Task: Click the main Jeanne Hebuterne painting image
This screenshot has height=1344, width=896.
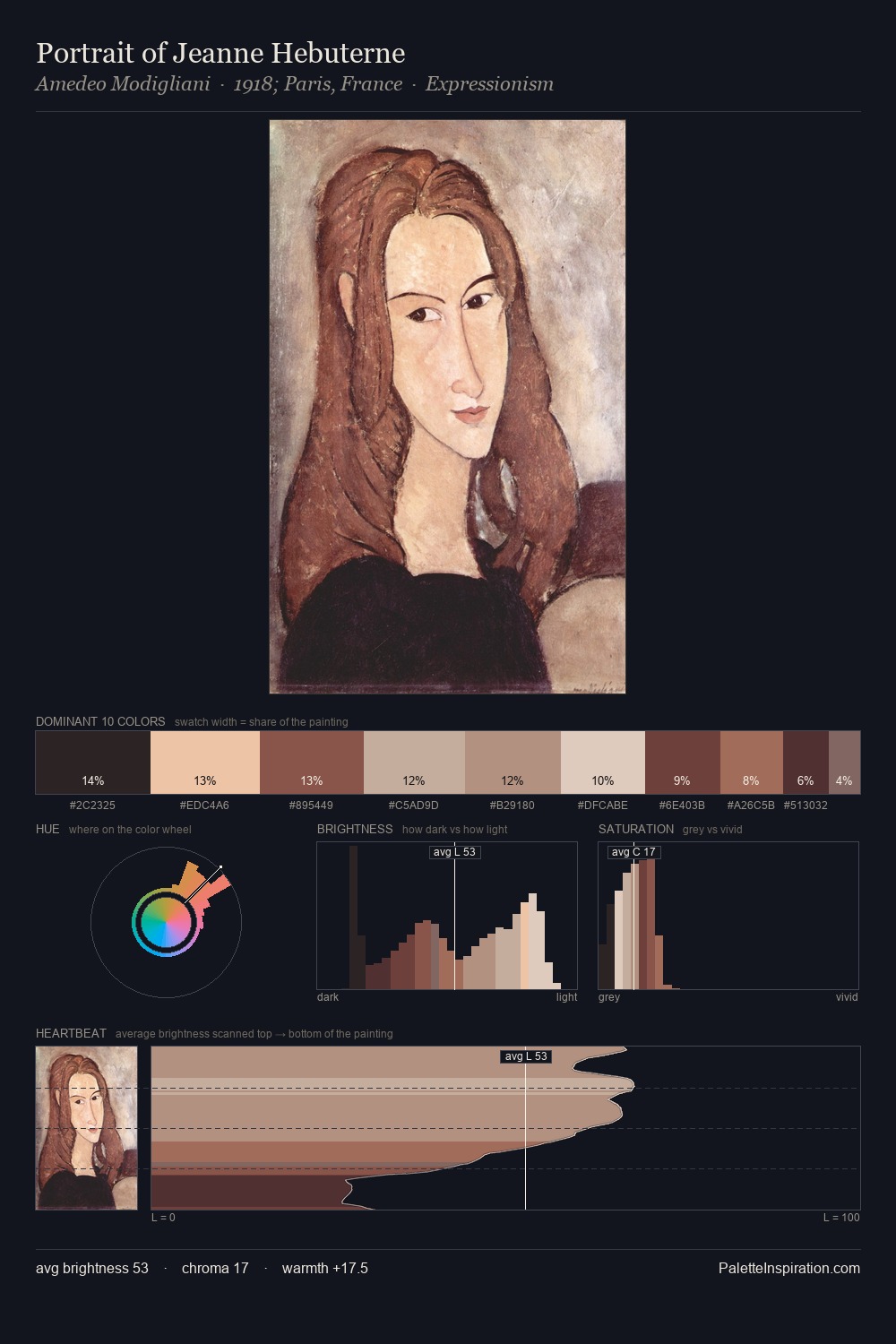Action: pos(447,407)
